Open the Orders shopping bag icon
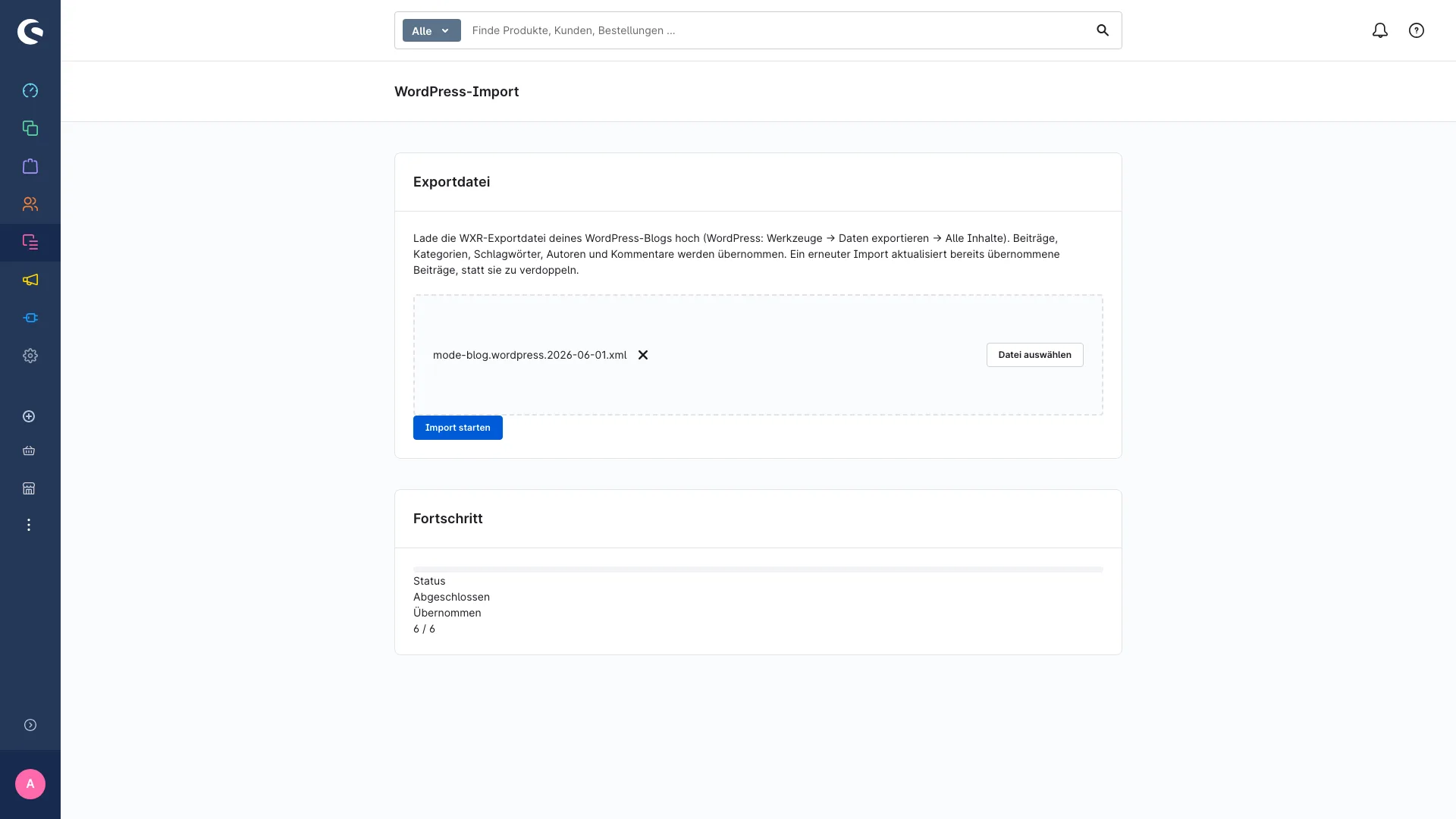The height and width of the screenshot is (819, 1456). [x=30, y=167]
